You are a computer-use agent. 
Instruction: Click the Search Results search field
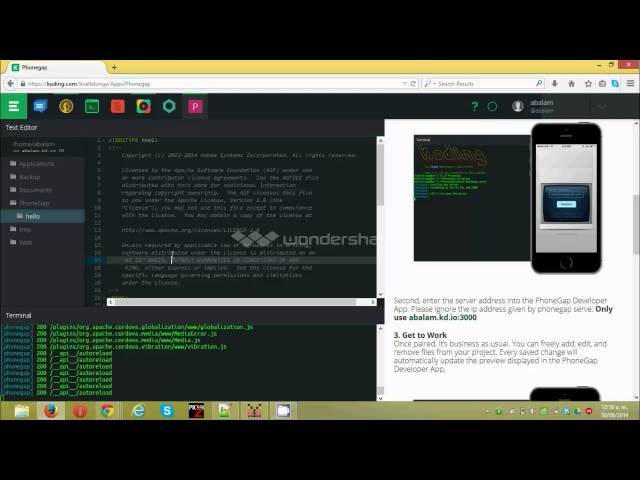[x=486, y=84]
